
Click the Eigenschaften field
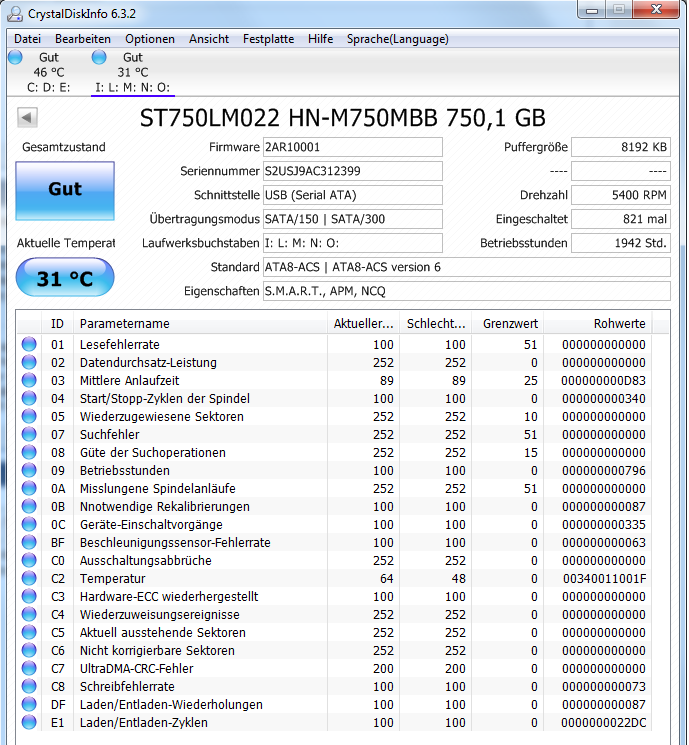coord(467,291)
